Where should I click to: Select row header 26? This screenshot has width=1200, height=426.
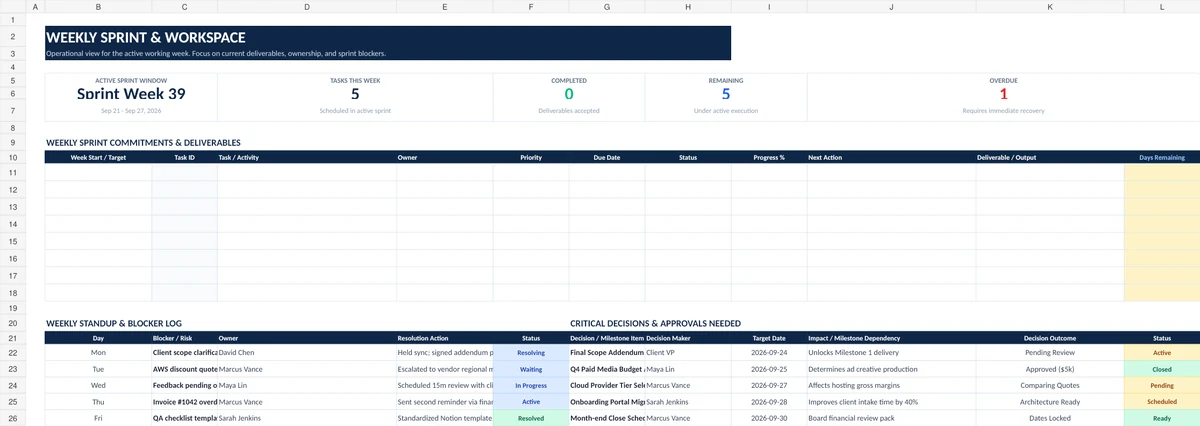coord(12,418)
